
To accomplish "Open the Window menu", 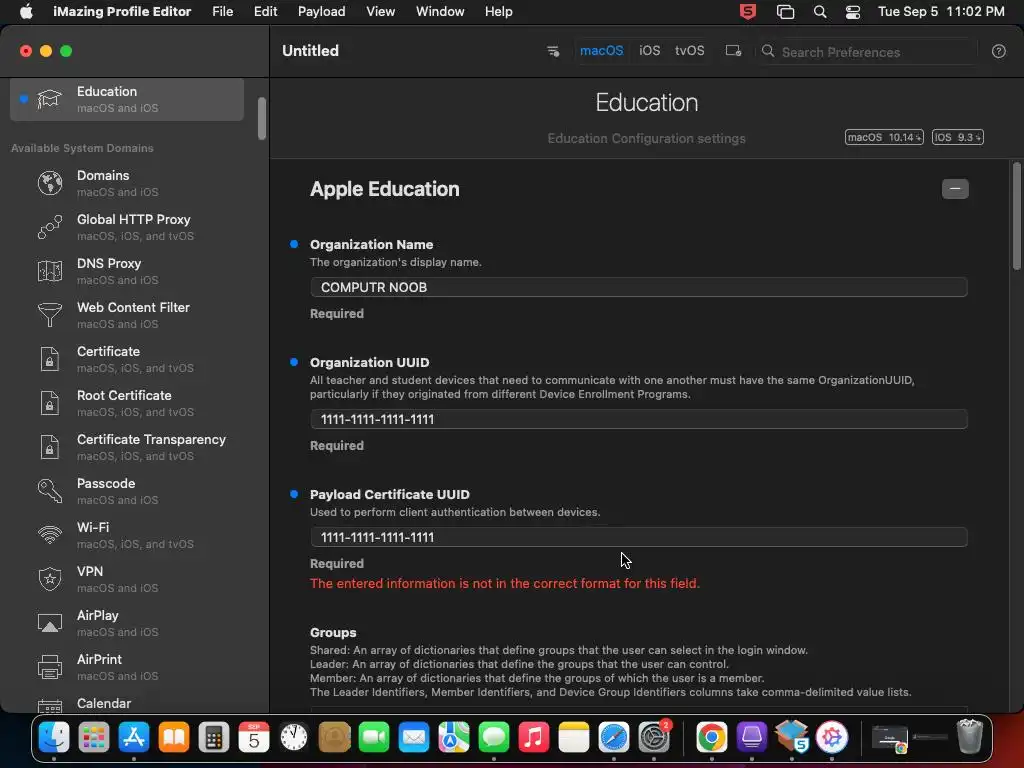I will click(x=440, y=12).
